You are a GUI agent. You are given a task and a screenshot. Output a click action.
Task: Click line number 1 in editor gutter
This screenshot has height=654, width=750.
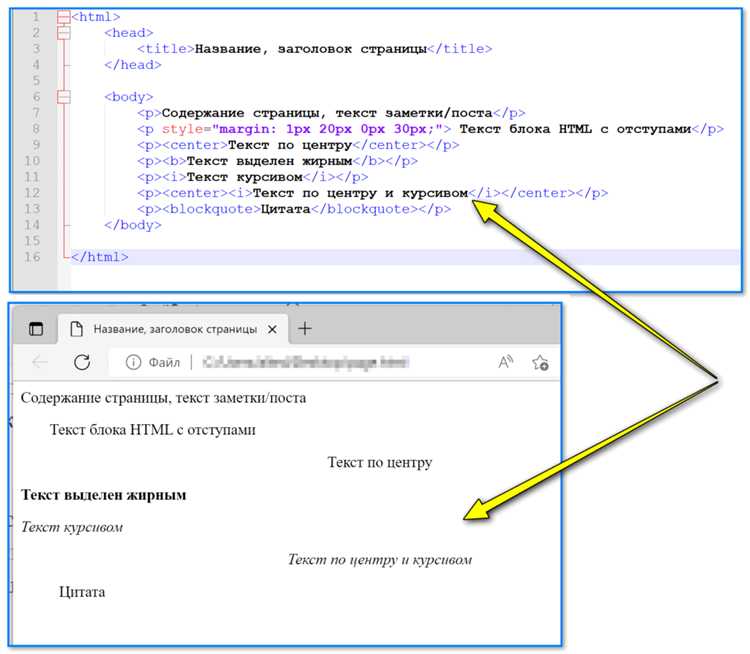36,17
